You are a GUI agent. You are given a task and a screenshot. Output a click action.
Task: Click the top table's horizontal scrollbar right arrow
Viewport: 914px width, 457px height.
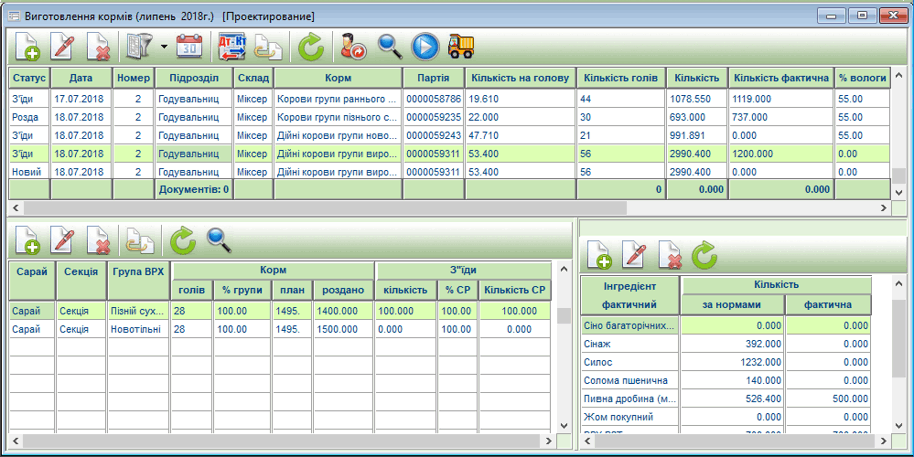click(883, 208)
